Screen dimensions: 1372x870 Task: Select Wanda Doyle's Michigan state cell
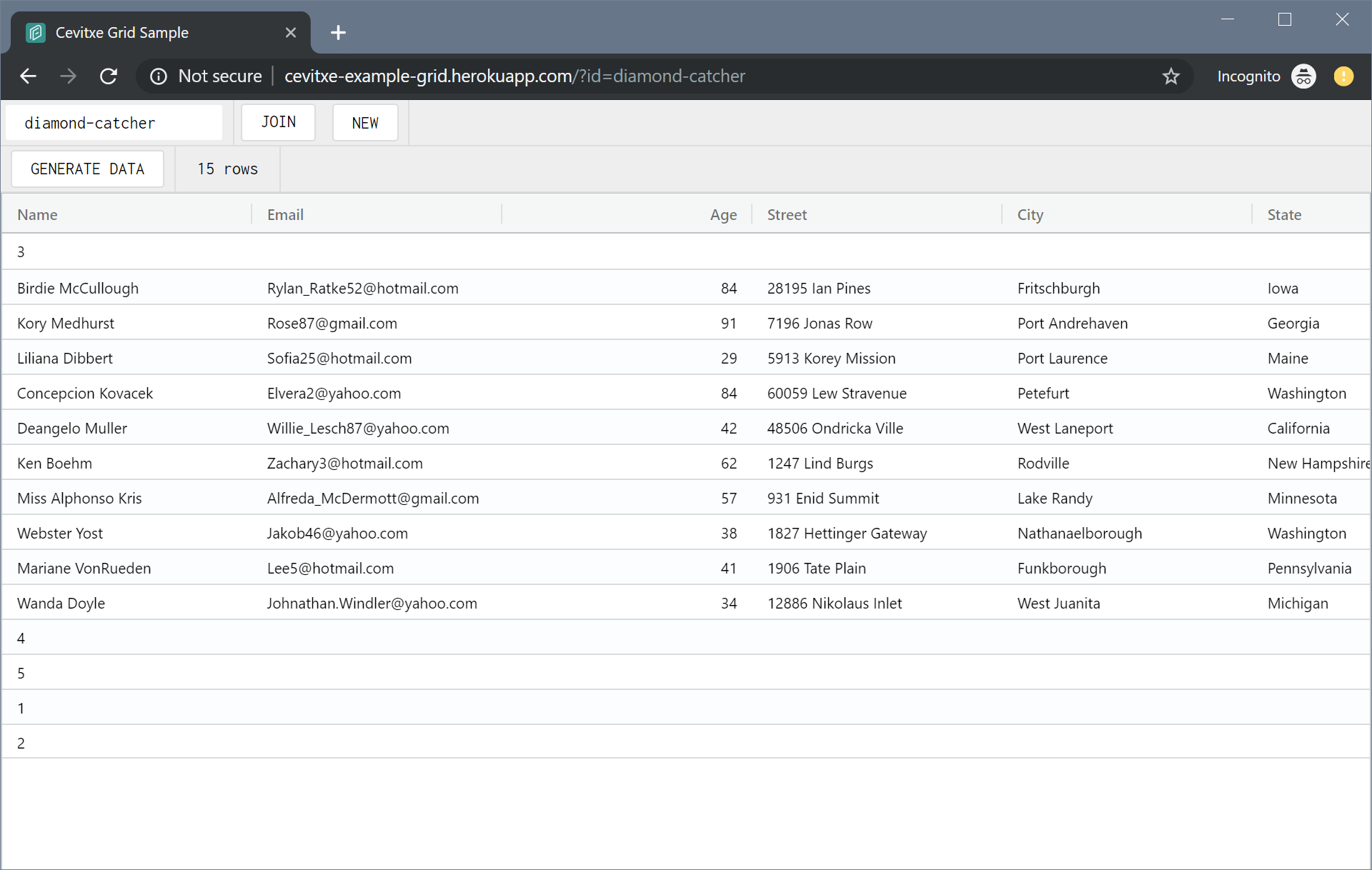pos(1297,603)
